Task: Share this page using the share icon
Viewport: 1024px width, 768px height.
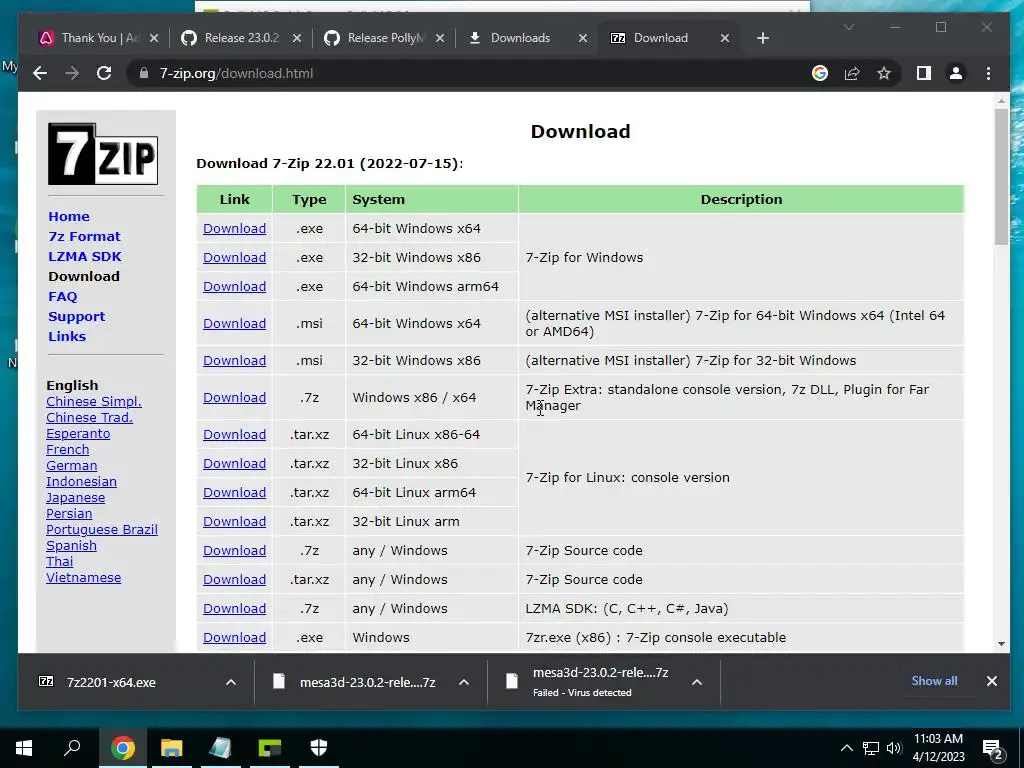Action: (852, 73)
